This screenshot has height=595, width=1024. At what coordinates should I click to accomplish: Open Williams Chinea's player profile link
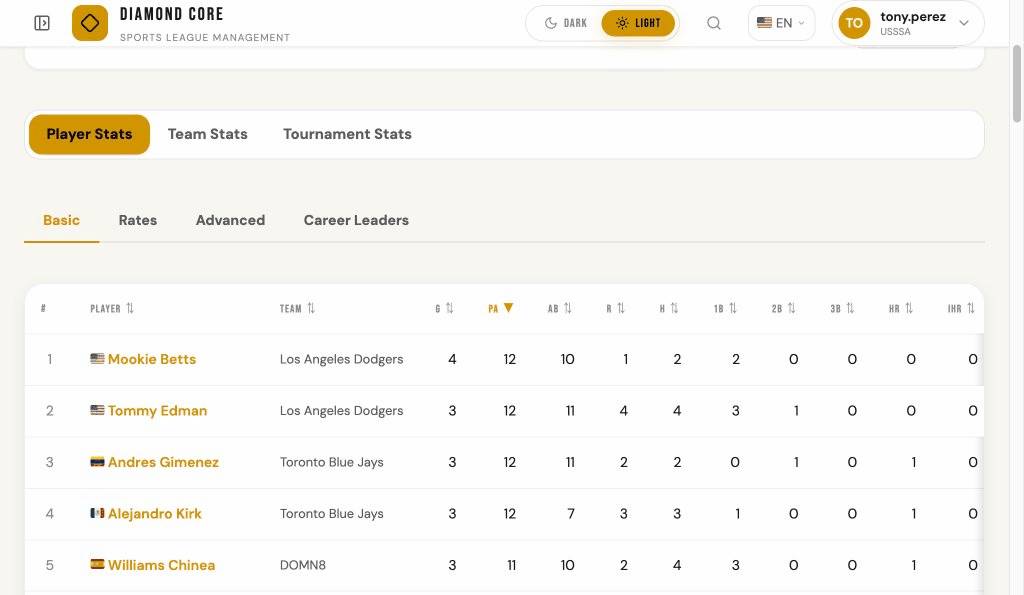pos(161,565)
